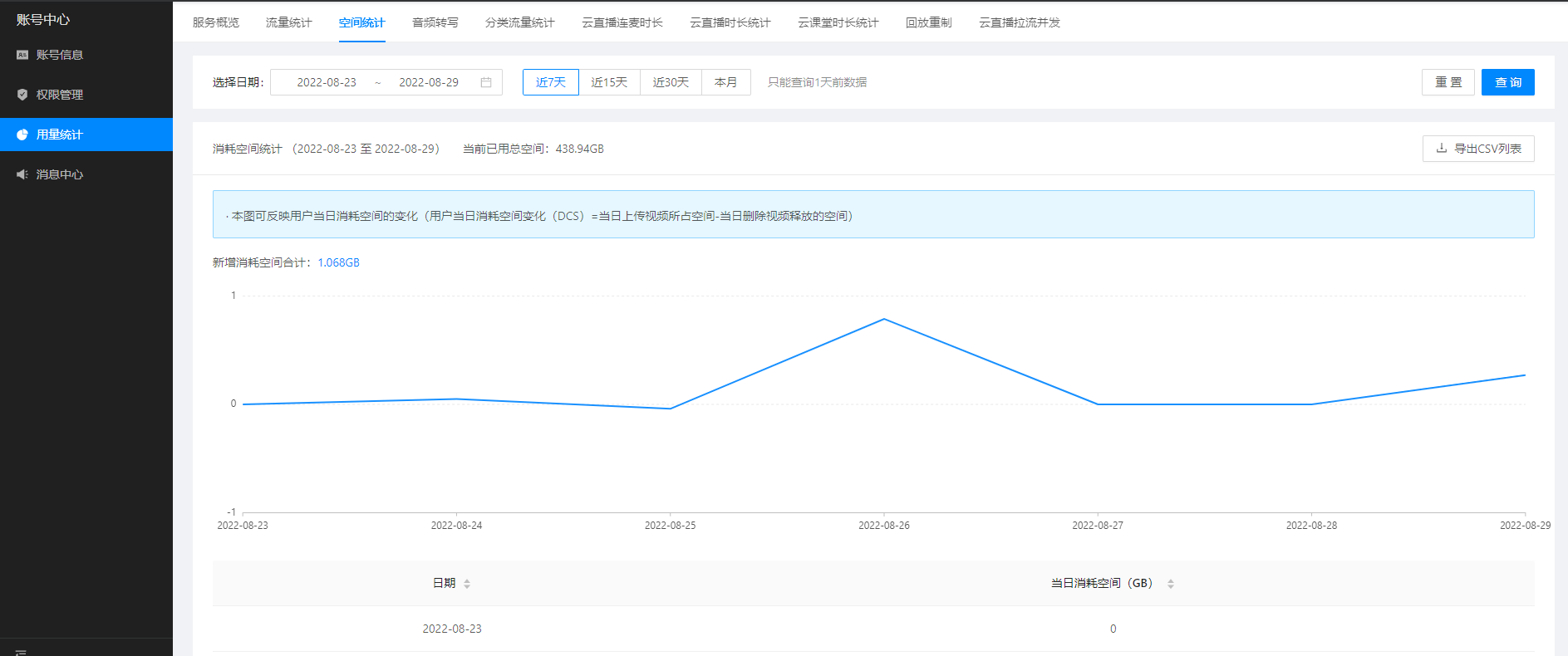The height and width of the screenshot is (656, 1568).
Task: Open 账号信息 in the sidebar
Action: (86, 55)
